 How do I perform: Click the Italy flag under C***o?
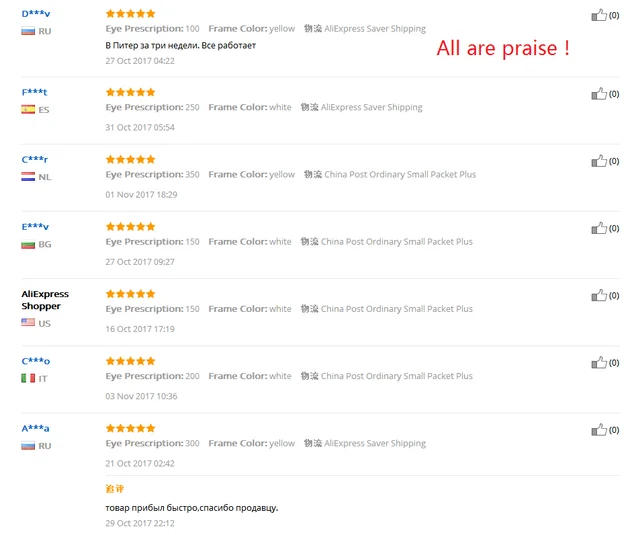coord(28,378)
